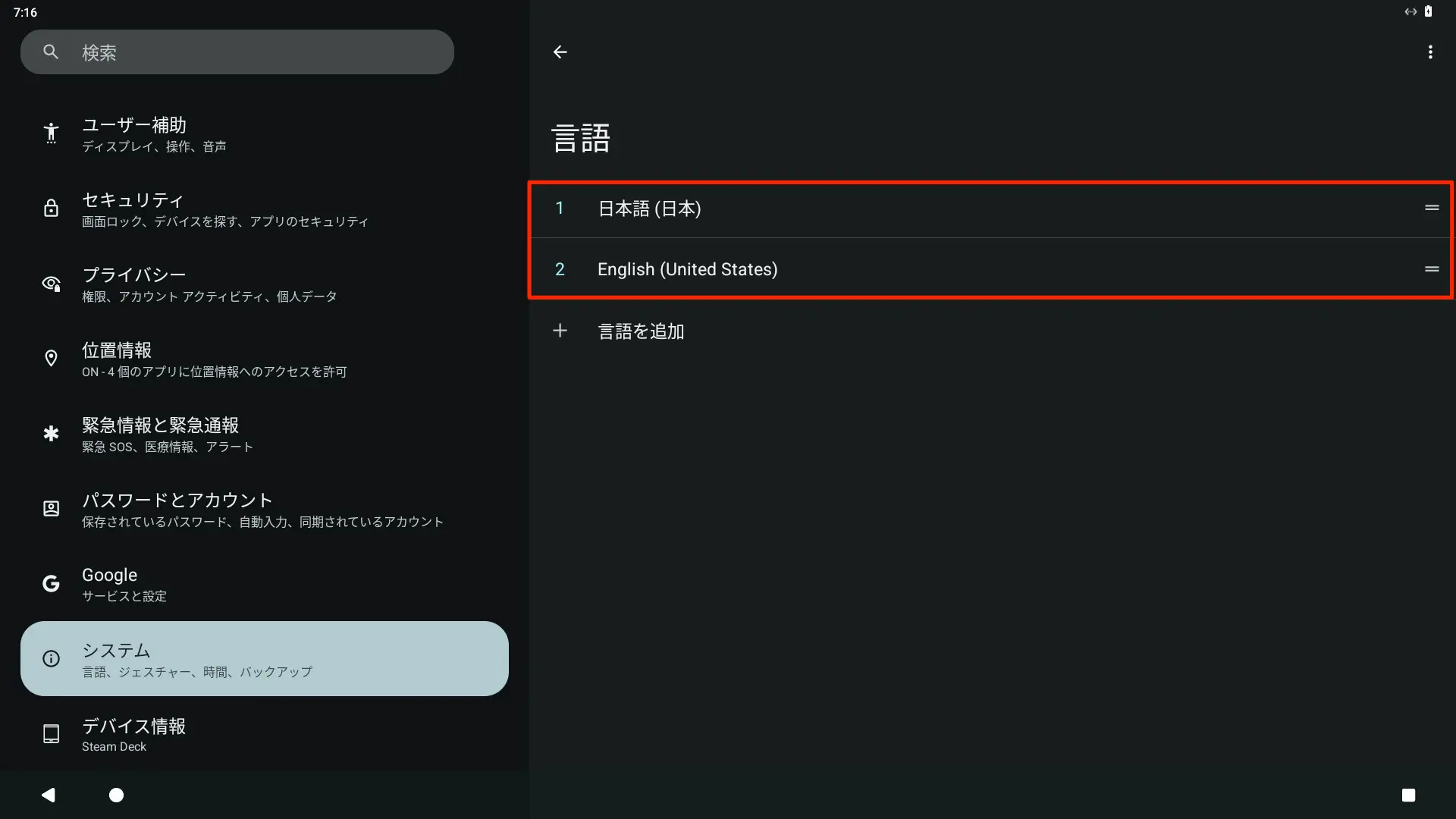Click the plus icon beside 言語を追加

560,331
